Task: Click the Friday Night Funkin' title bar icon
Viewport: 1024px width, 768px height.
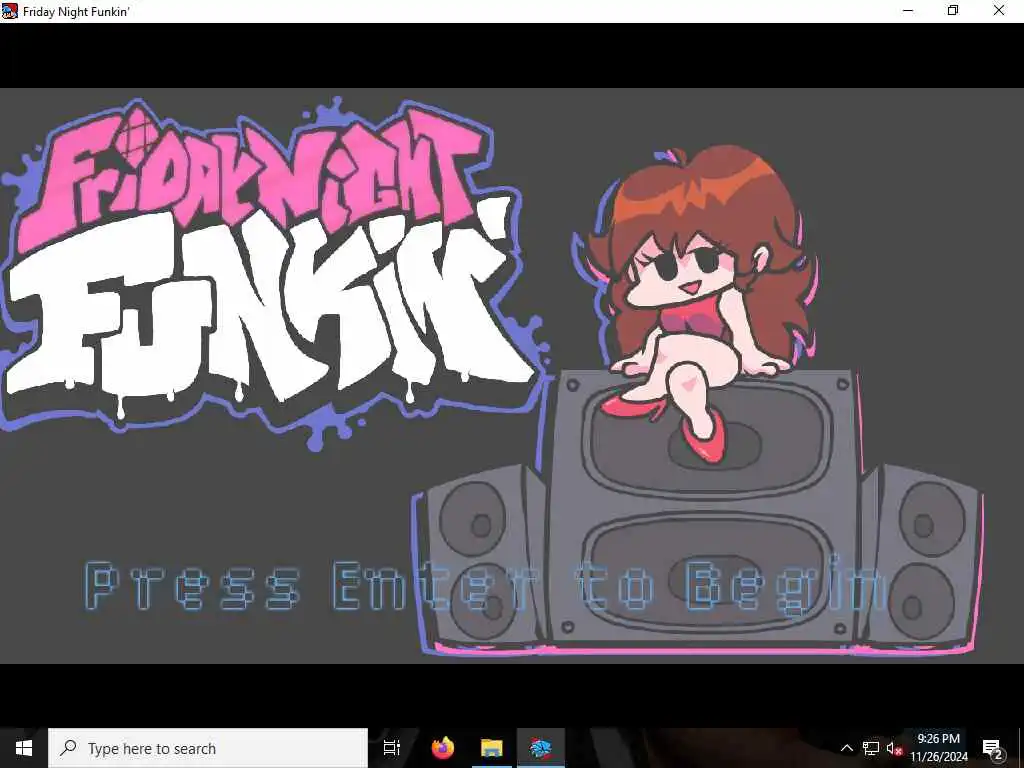Action: tap(10, 11)
